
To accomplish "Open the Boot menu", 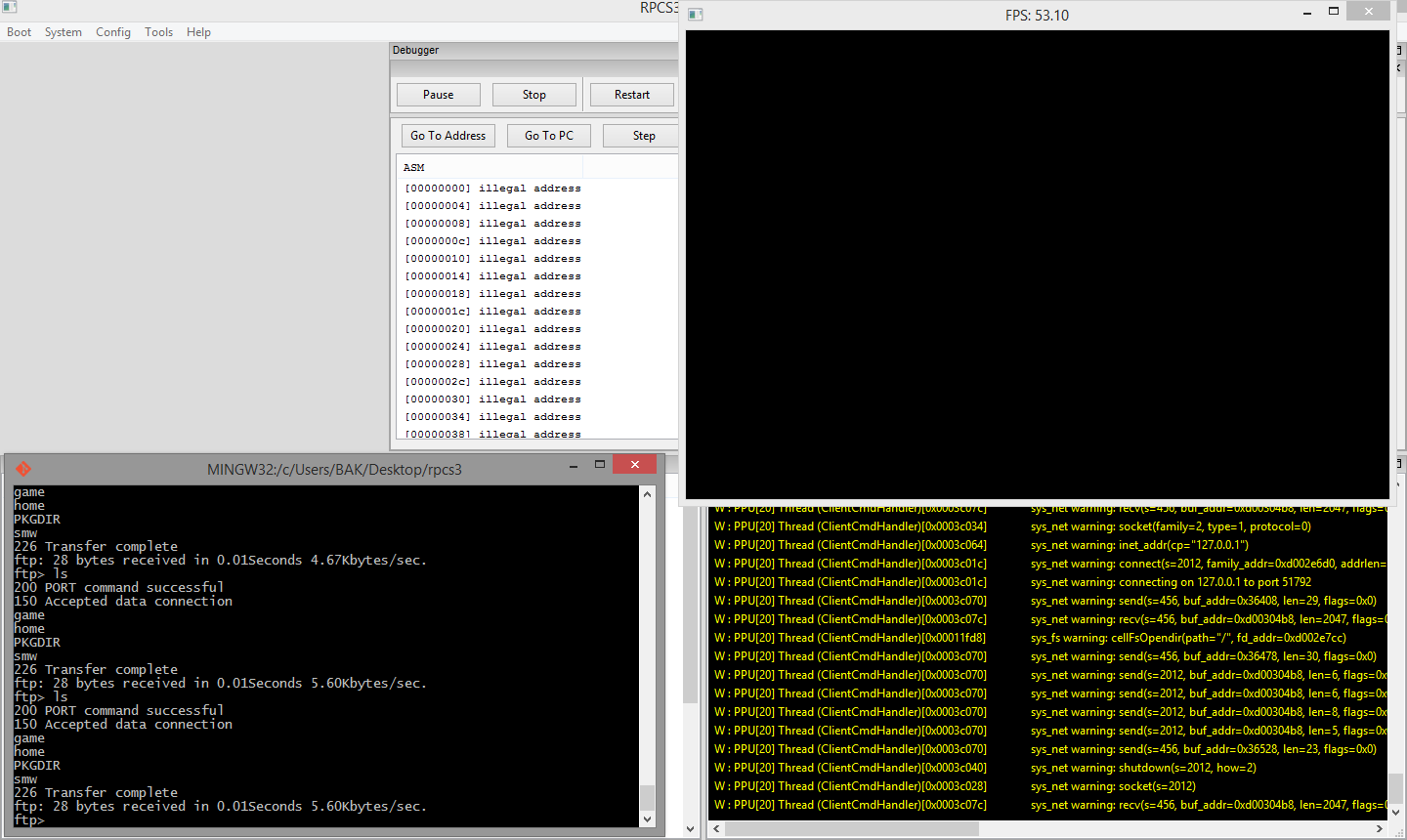I will click(x=20, y=32).
